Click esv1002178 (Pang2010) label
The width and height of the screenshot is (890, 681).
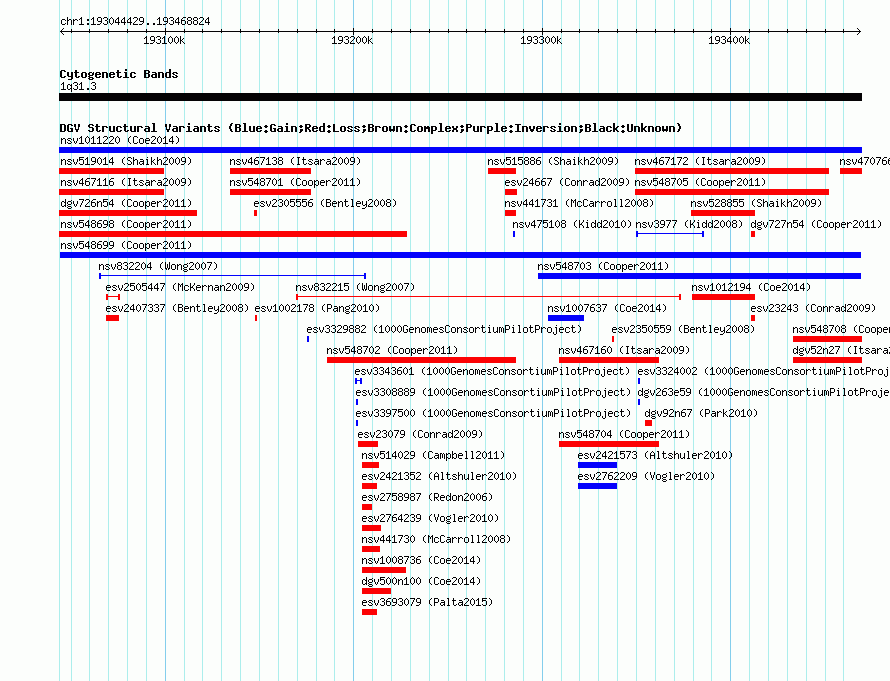(317, 308)
